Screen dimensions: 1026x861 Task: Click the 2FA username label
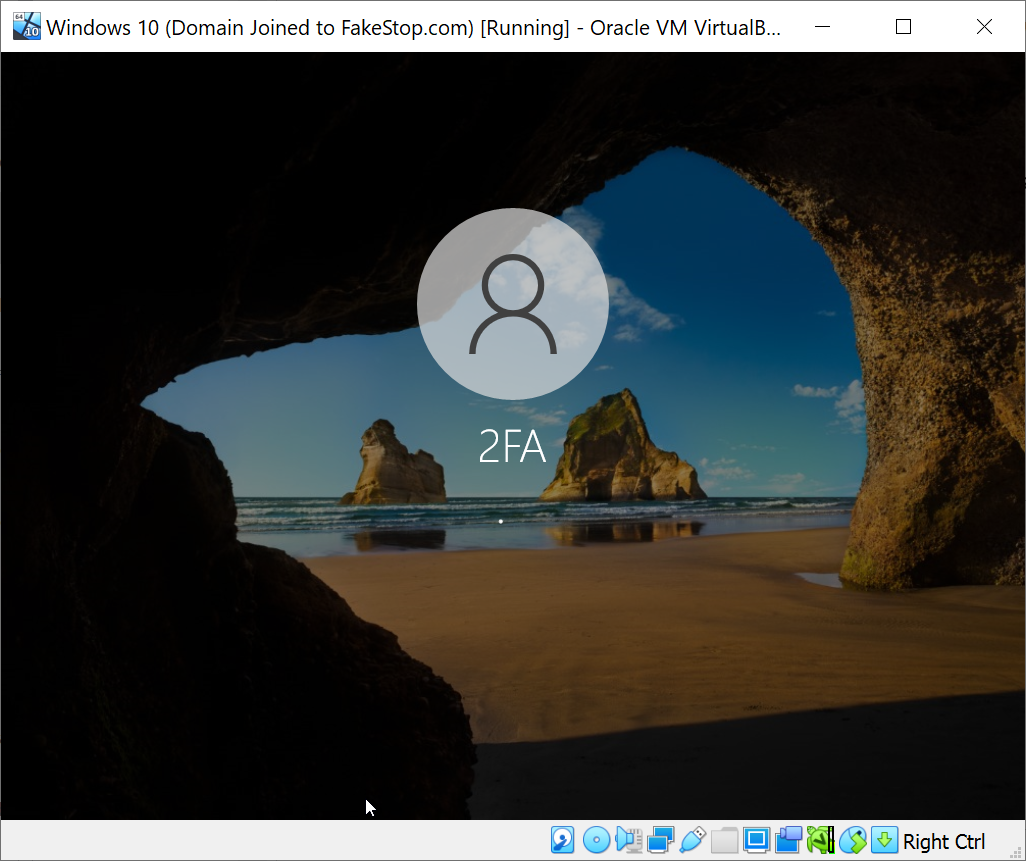(x=512, y=447)
